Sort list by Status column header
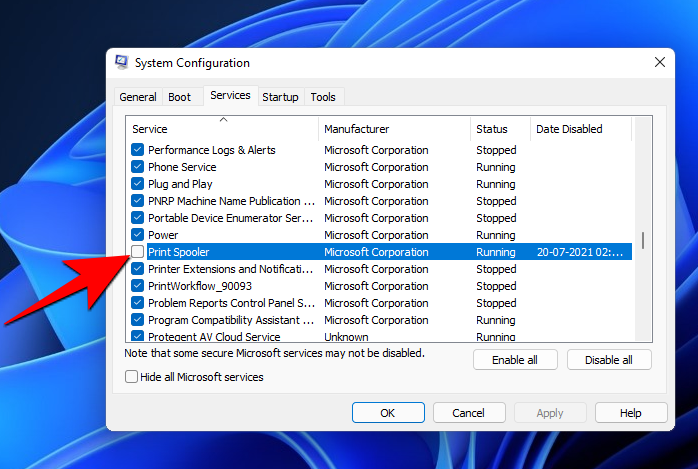 [499, 129]
